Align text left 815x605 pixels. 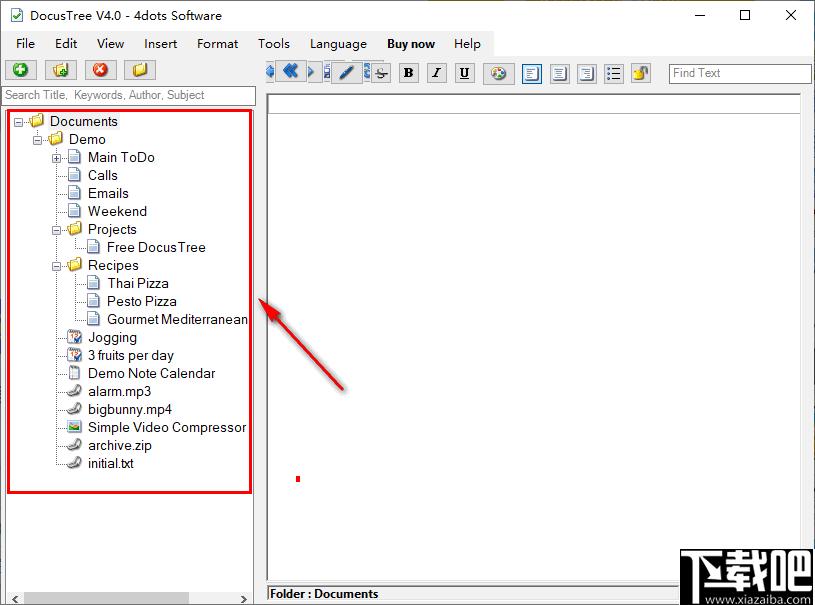coord(531,73)
